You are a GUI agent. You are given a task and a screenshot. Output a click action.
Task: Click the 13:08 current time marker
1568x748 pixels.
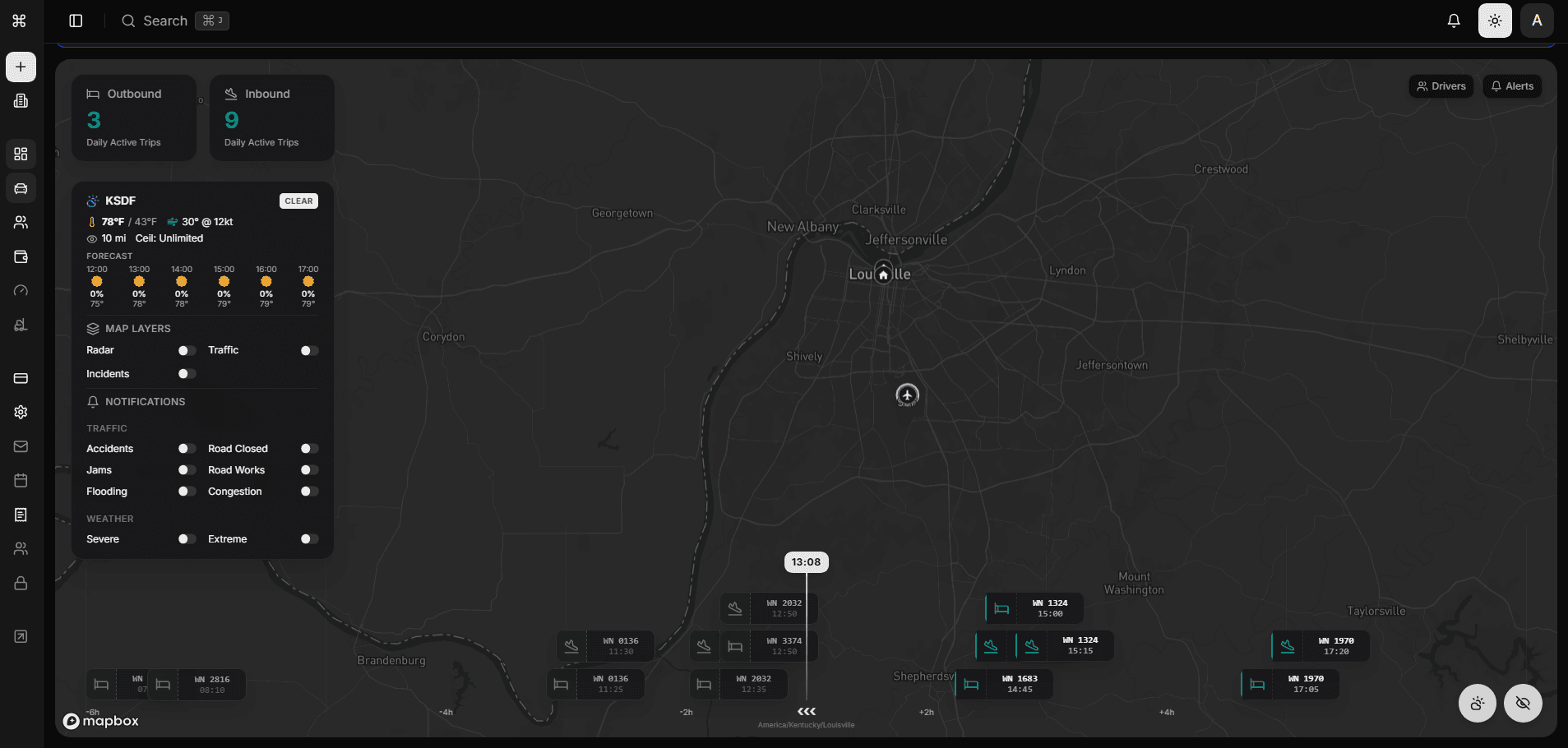[x=806, y=562]
